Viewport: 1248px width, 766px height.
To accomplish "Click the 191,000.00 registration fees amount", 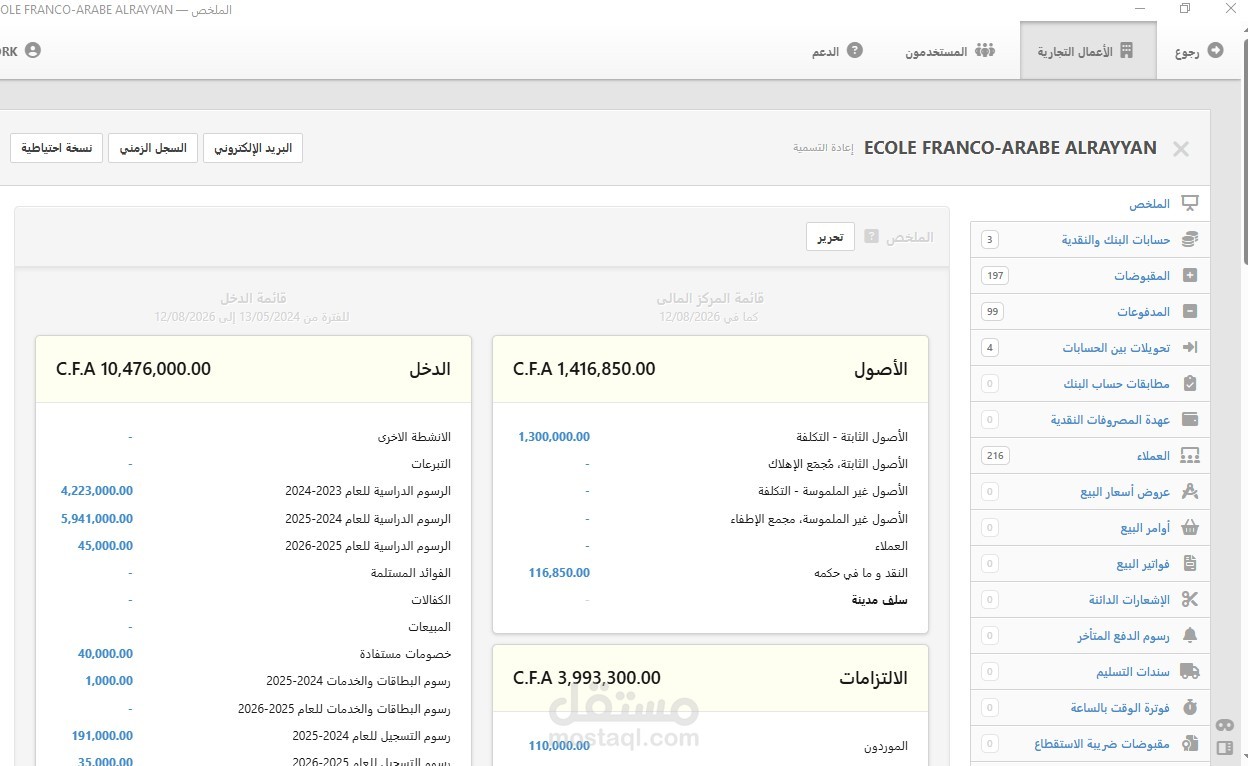I will (102, 736).
